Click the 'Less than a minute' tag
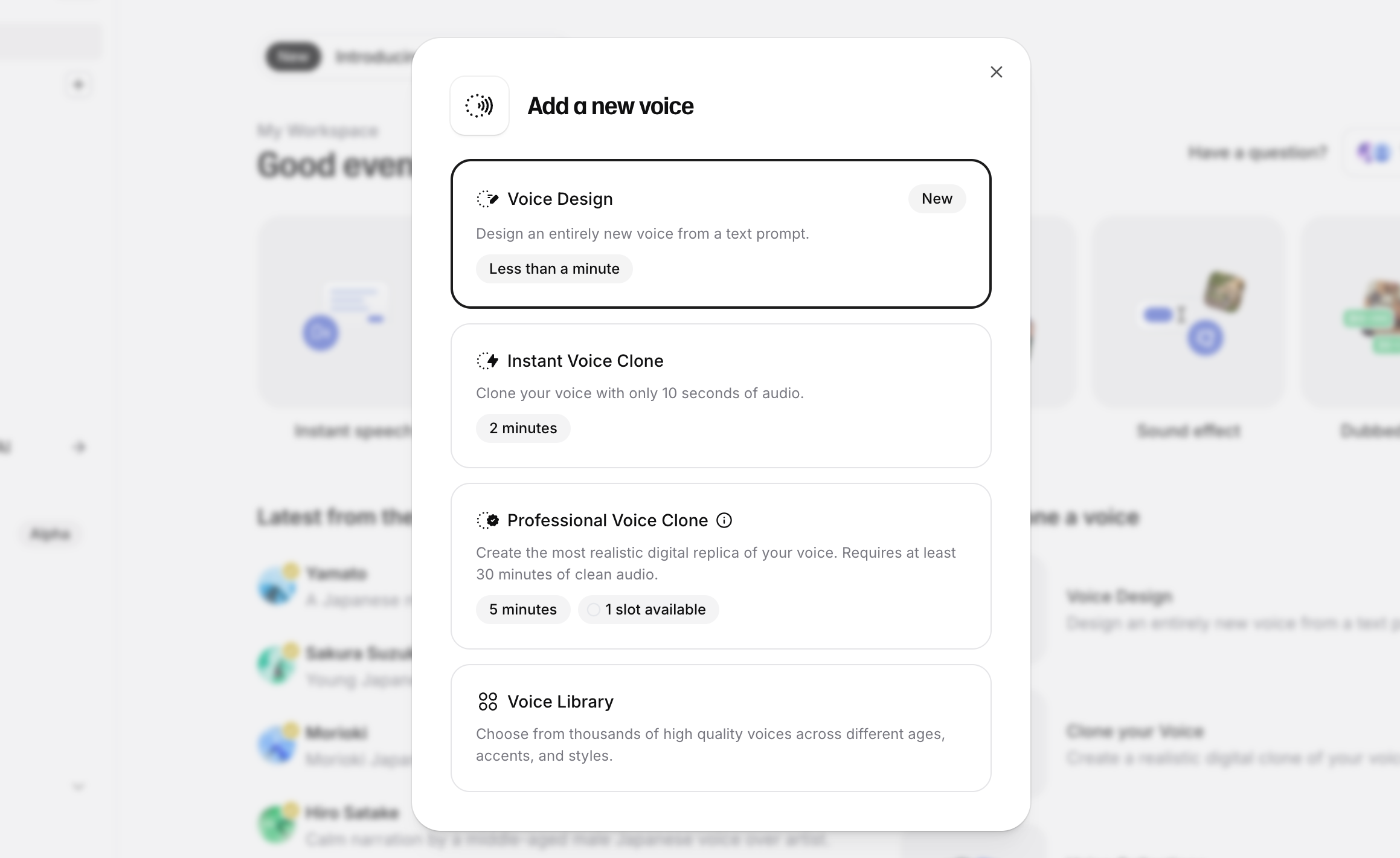 pyautogui.click(x=554, y=269)
